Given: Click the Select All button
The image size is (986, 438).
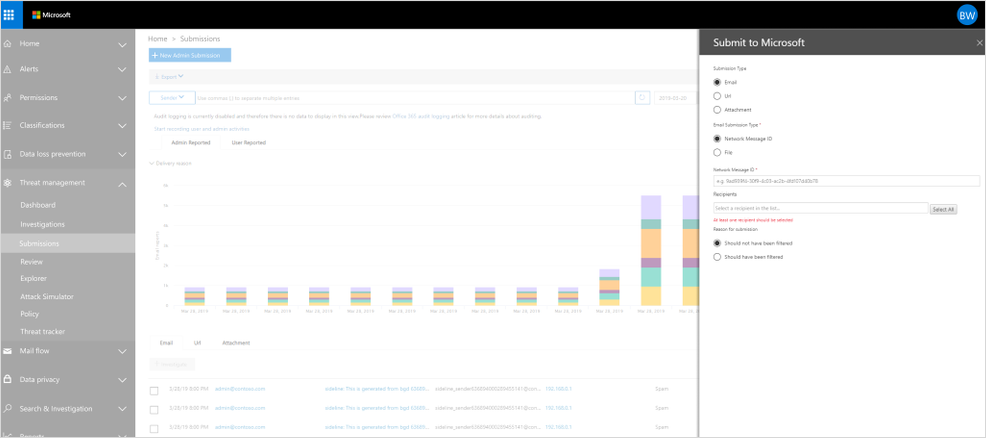Looking at the screenshot, I should coord(943,209).
